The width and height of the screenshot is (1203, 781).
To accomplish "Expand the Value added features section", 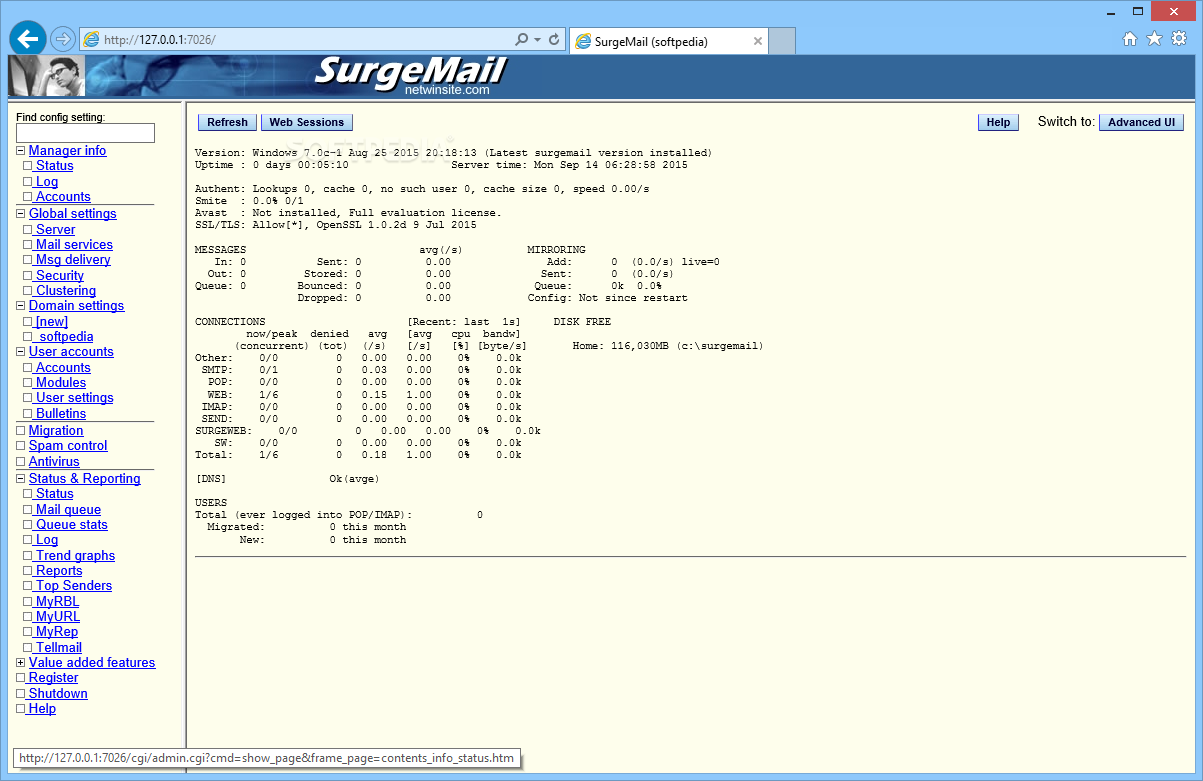I will (x=21, y=663).
